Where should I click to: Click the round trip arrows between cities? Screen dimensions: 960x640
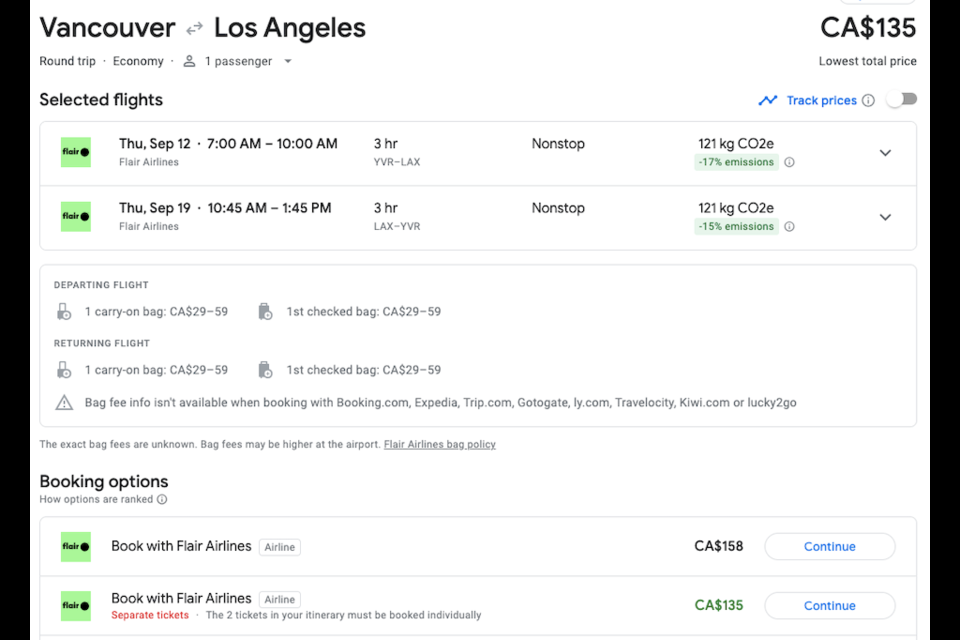pyautogui.click(x=194, y=29)
